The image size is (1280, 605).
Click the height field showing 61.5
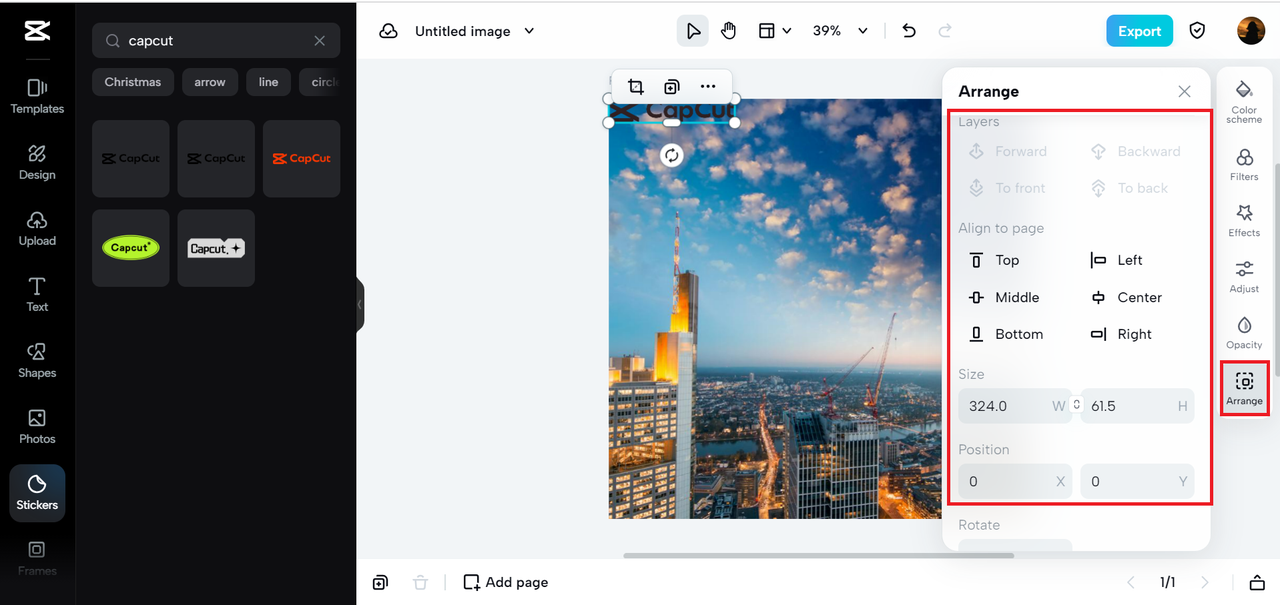1138,406
